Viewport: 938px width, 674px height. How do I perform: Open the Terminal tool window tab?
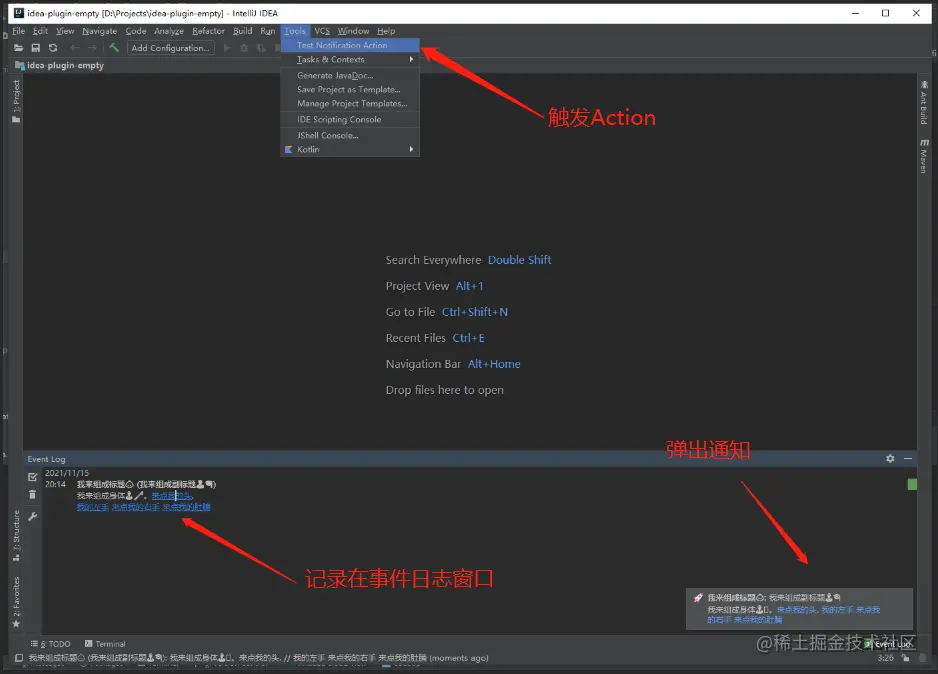tap(105, 644)
